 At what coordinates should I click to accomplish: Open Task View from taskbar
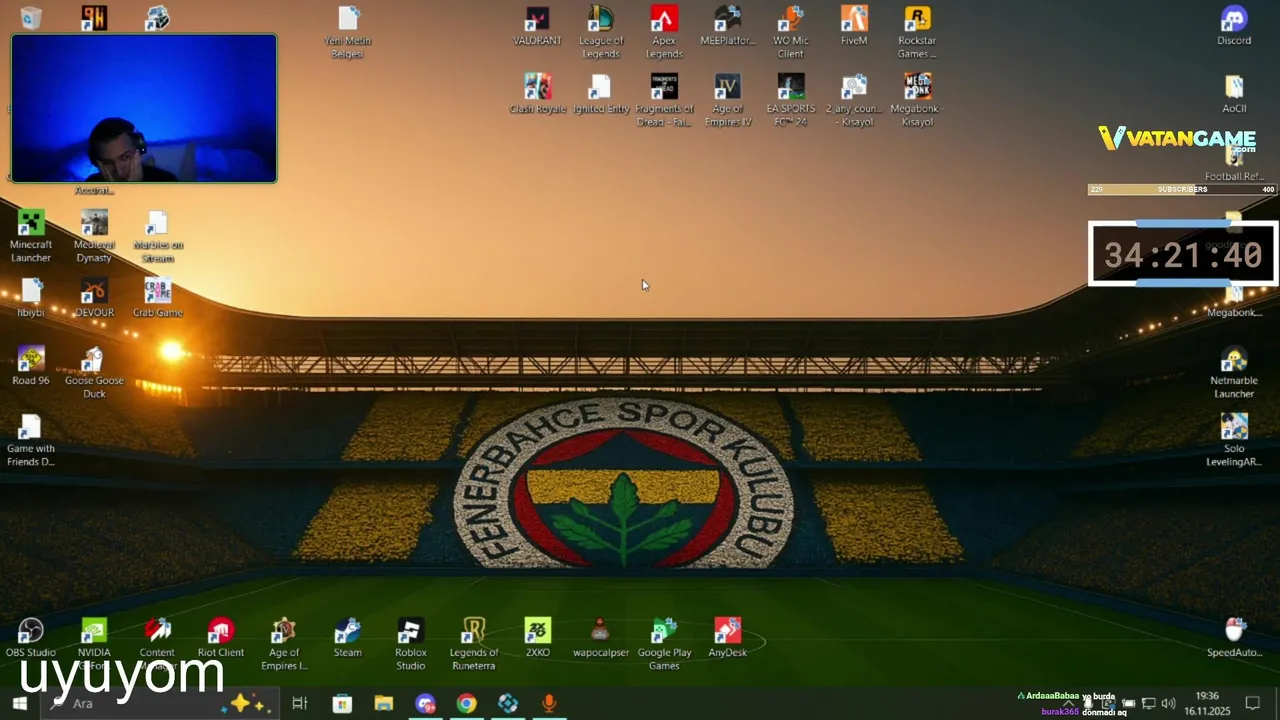pos(299,704)
